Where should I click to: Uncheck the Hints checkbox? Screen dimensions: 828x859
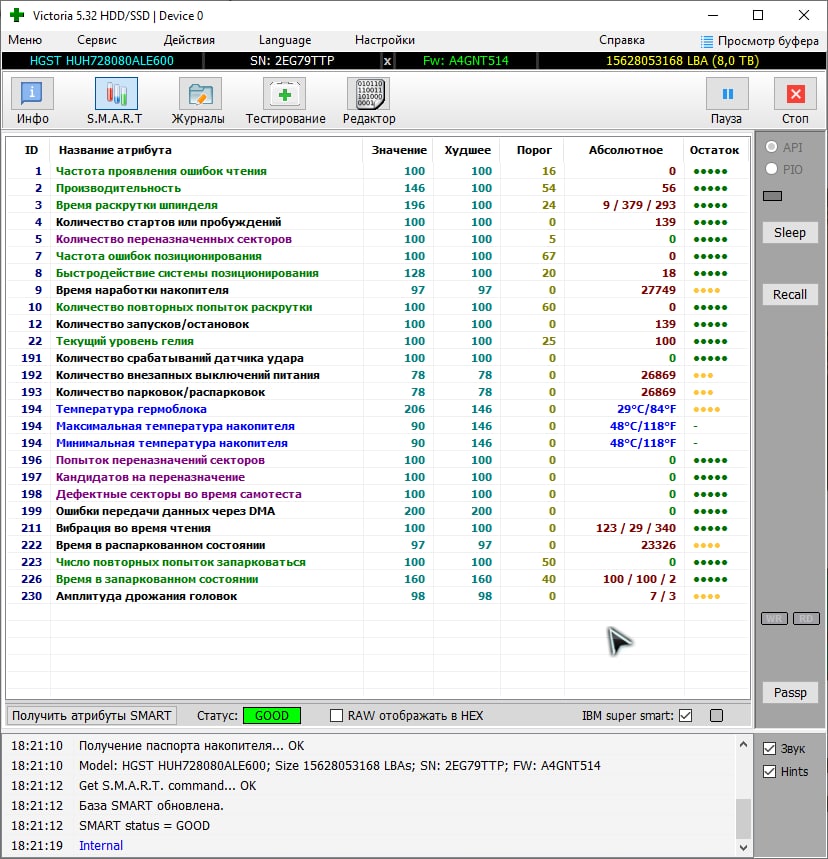coord(769,772)
